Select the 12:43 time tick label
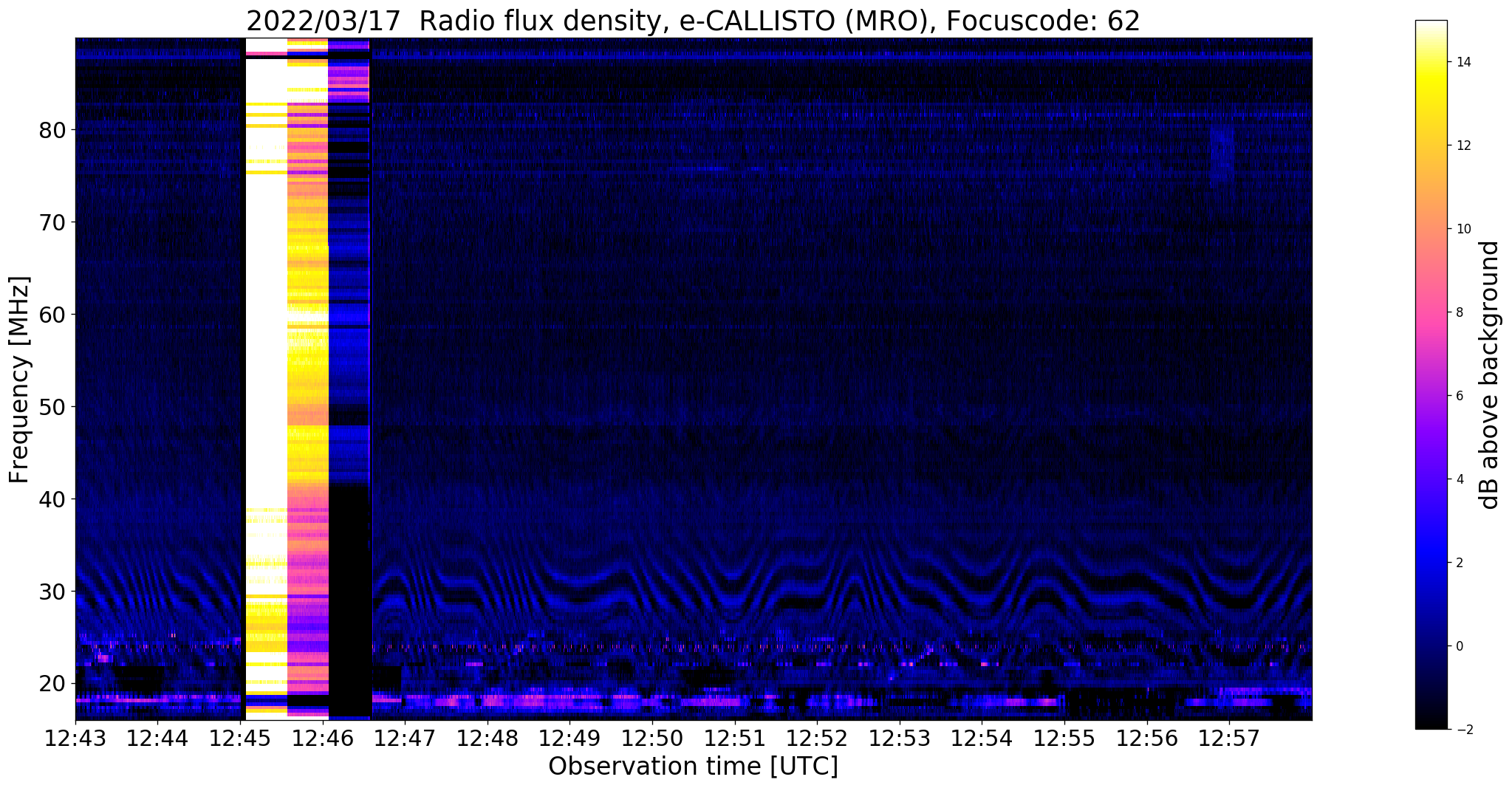The height and width of the screenshot is (788, 1512). tap(75, 738)
